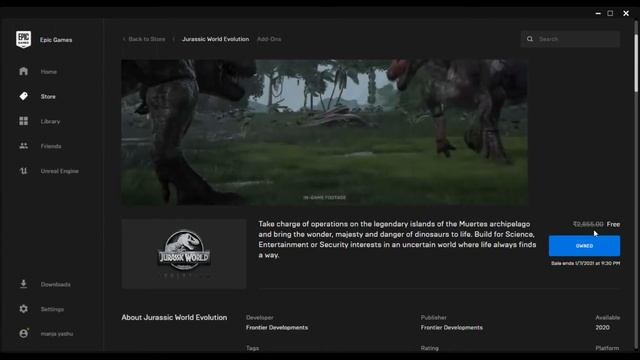Click the Free price label
The image size is (640, 360).
613,224
